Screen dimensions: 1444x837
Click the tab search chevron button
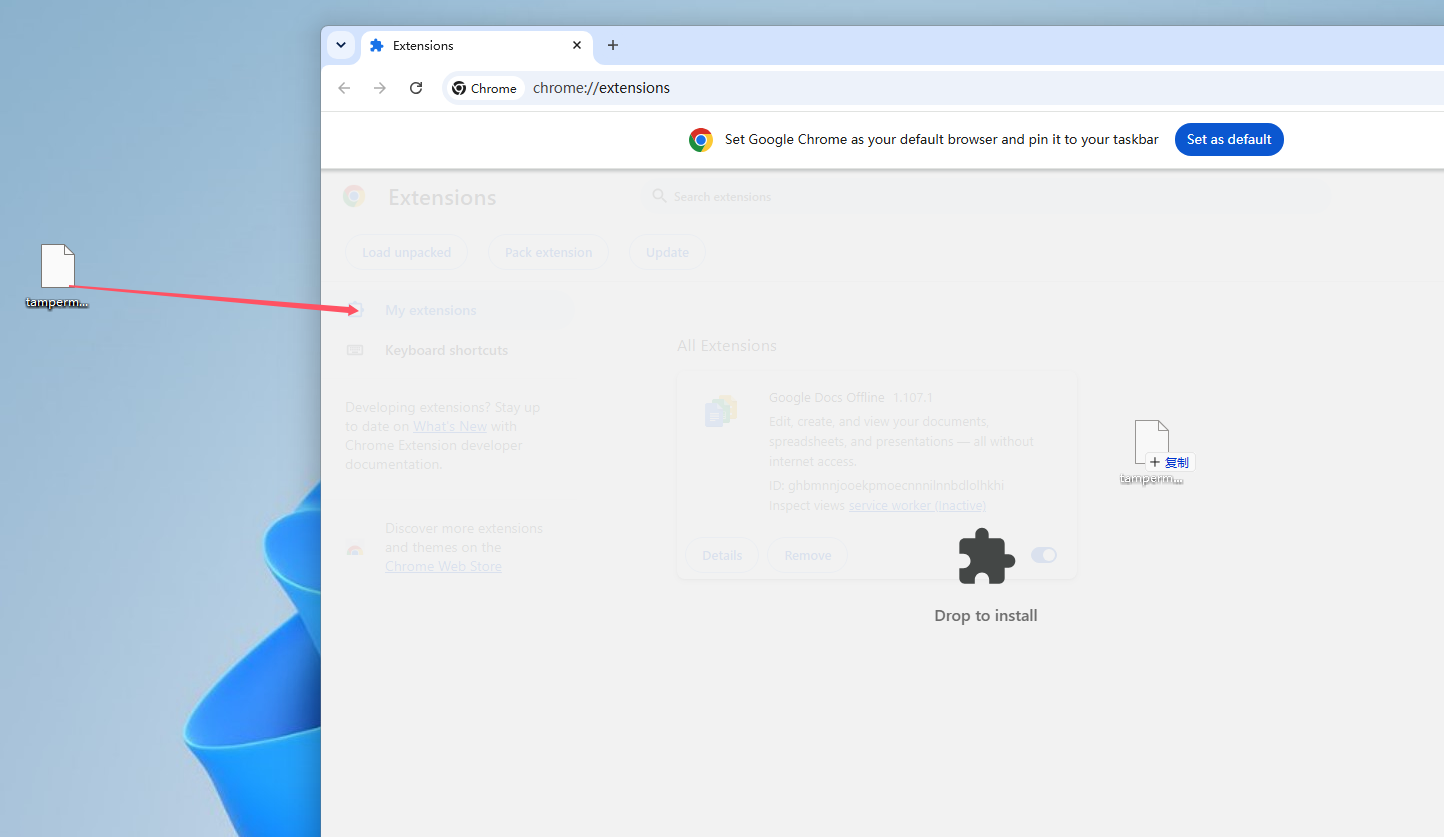pos(341,45)
